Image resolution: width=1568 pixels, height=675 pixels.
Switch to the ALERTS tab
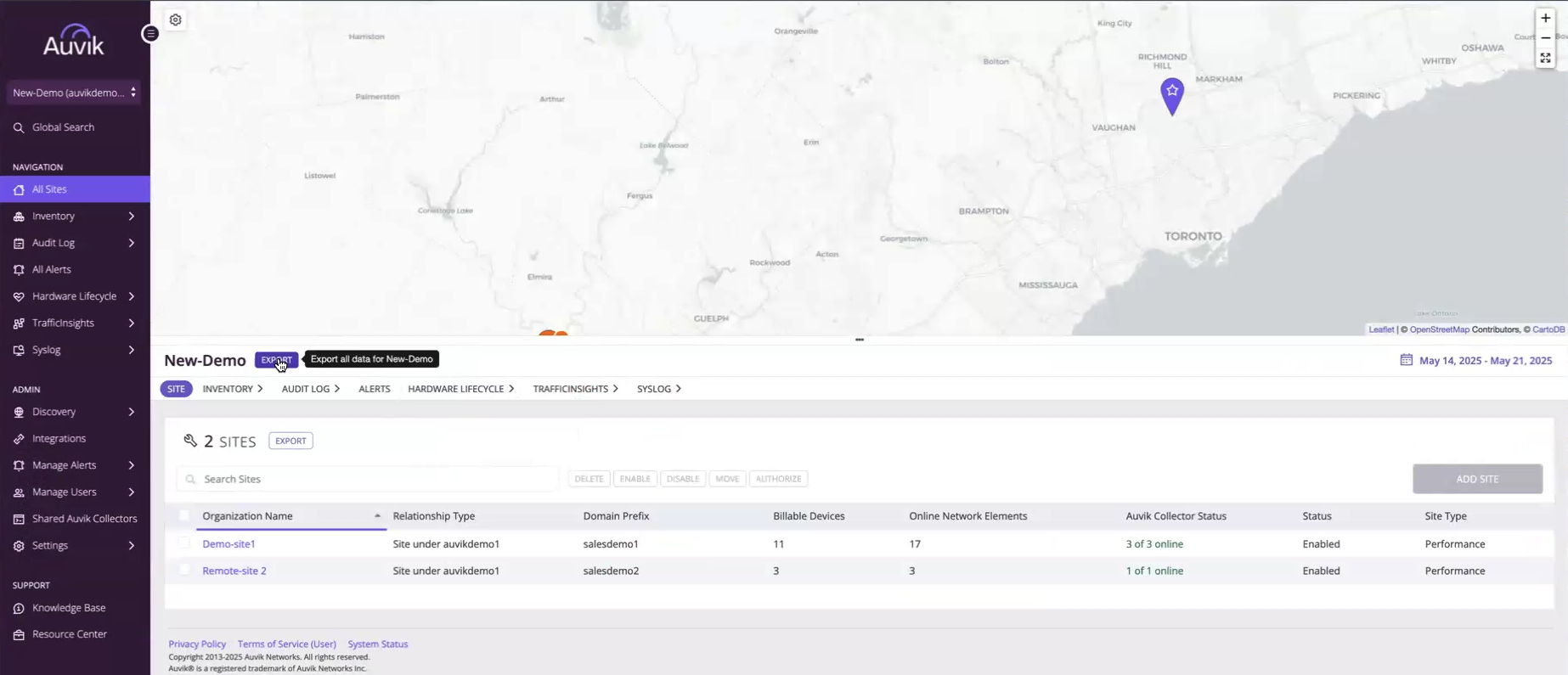click(x=375, y=389)
